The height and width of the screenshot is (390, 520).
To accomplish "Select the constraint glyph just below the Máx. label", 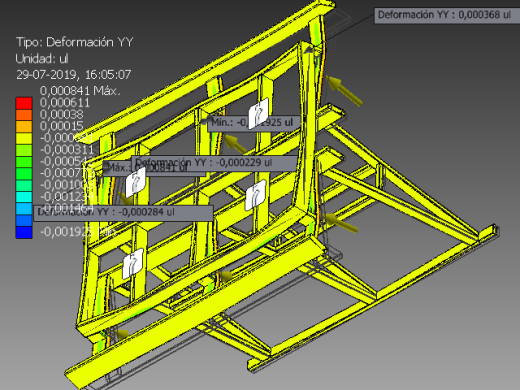I will pos(135,181).
